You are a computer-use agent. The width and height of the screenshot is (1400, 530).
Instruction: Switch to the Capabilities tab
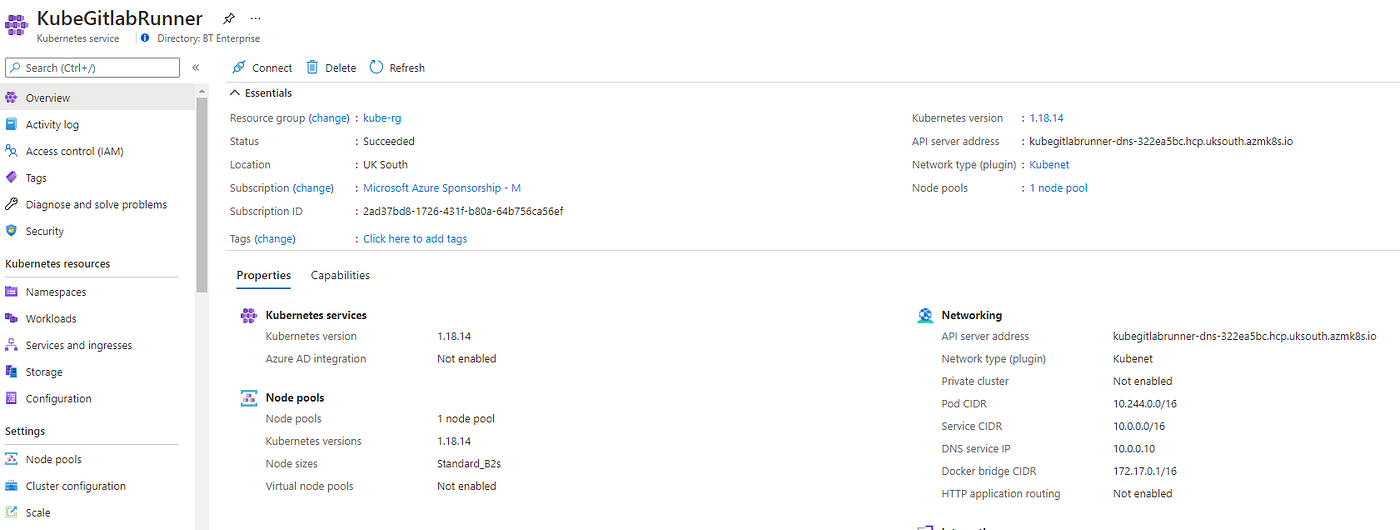(x=340, y=275)
